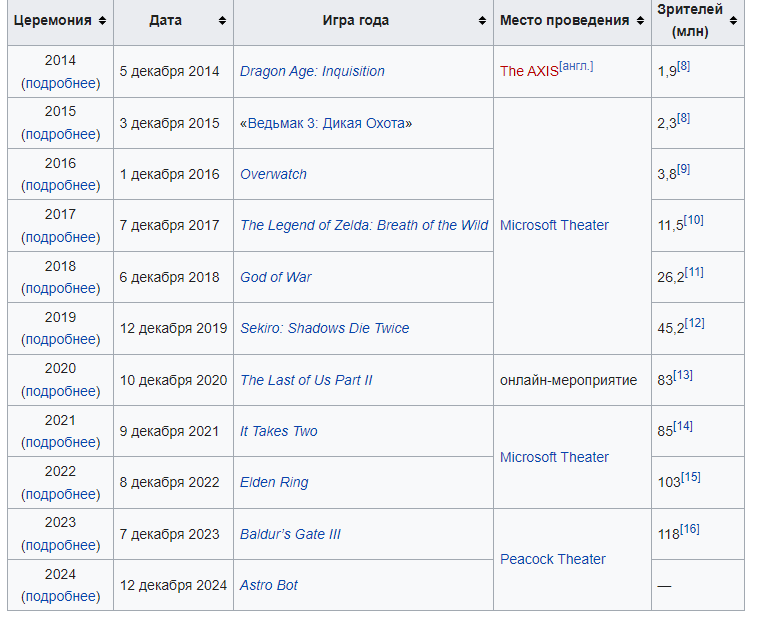Open footnote [8] next to 1,9
757x626 pixels.
683,66
